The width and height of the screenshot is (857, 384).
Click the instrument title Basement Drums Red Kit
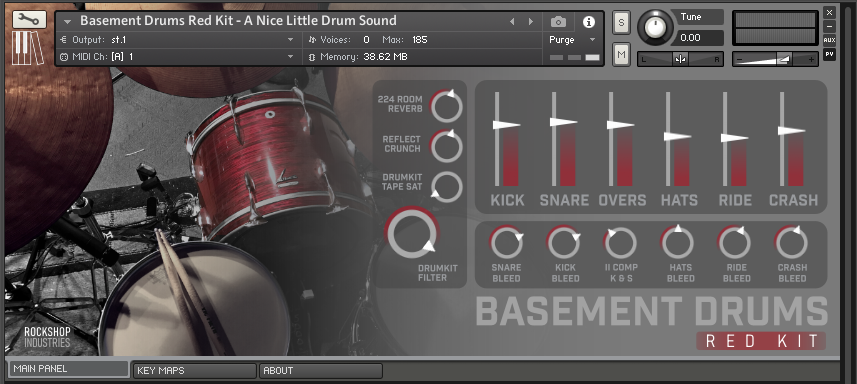(x=238, y=21)
